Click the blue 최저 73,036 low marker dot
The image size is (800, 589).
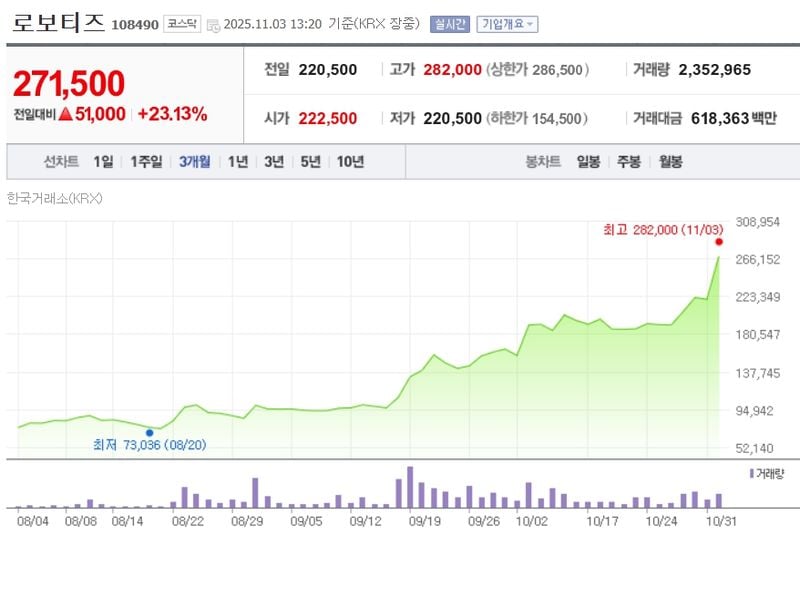pos(149,432)
